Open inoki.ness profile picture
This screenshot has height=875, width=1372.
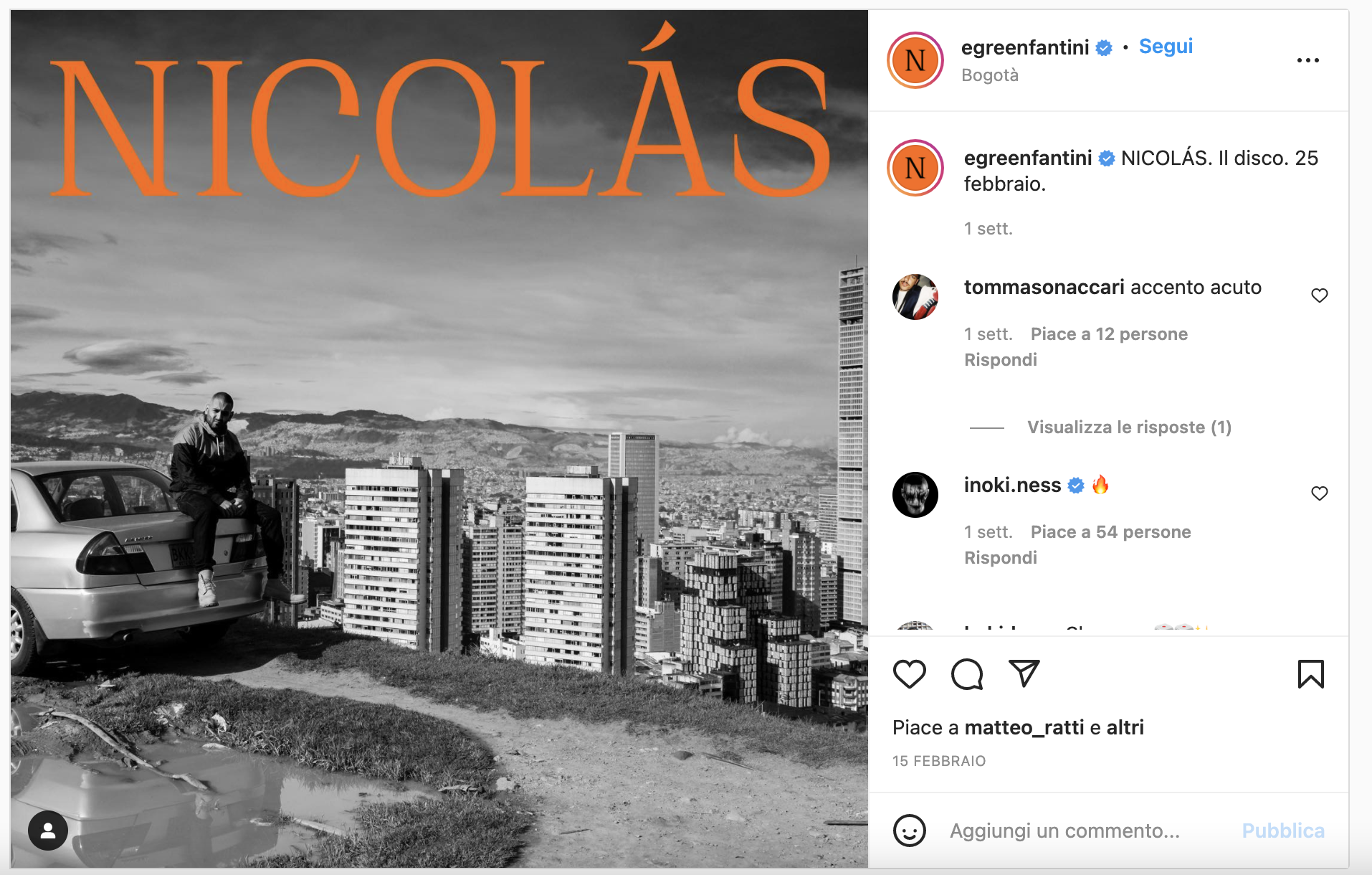915,495
